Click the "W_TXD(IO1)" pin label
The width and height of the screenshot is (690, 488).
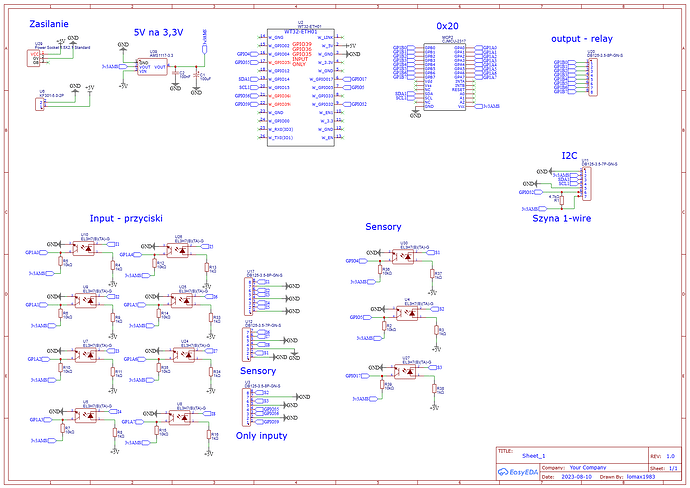pyautogui.click(x=281, y=138)
